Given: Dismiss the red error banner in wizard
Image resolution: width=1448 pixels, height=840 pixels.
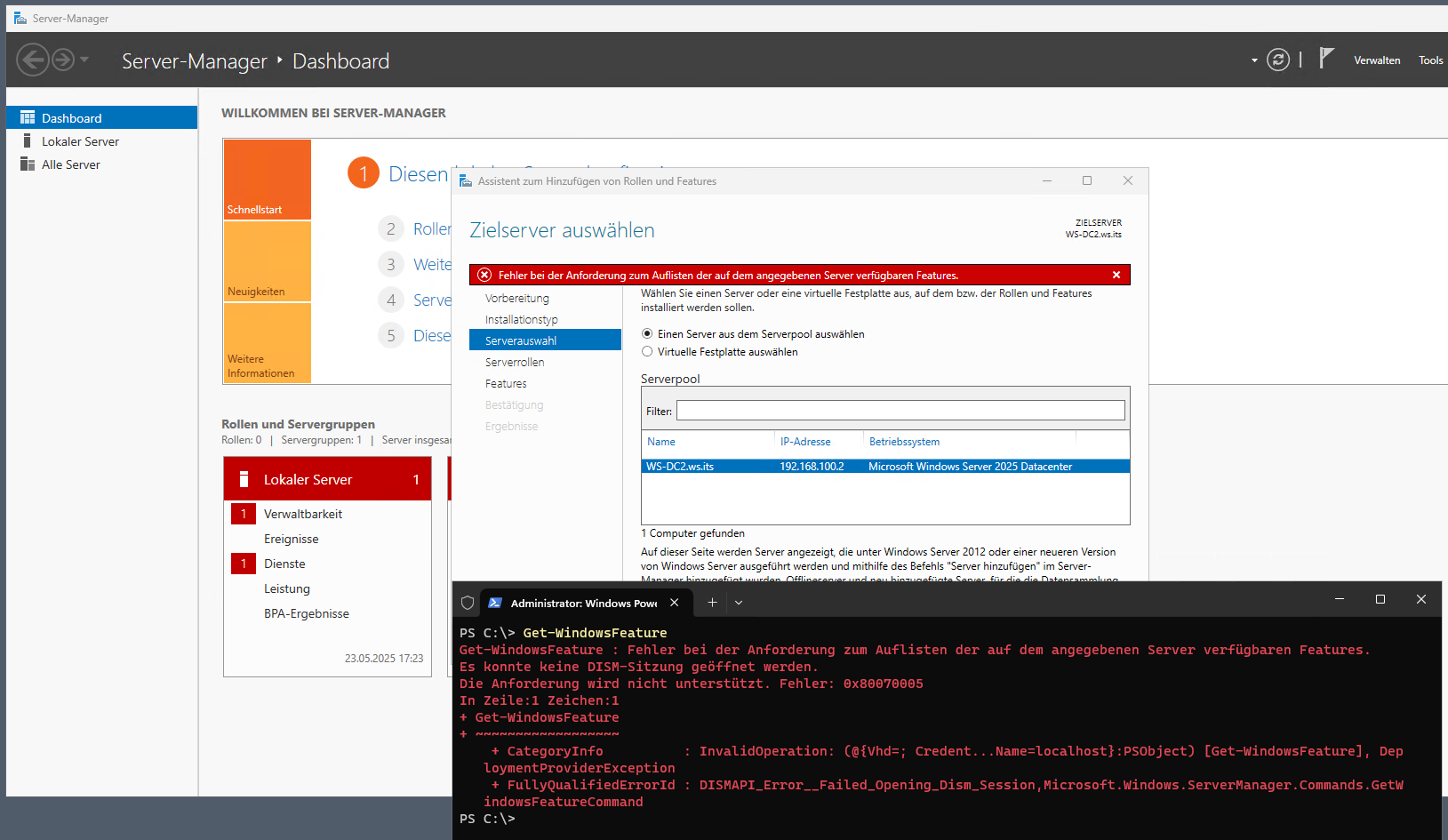Looking at the screenshot, I should click(x=1116, y=275).
